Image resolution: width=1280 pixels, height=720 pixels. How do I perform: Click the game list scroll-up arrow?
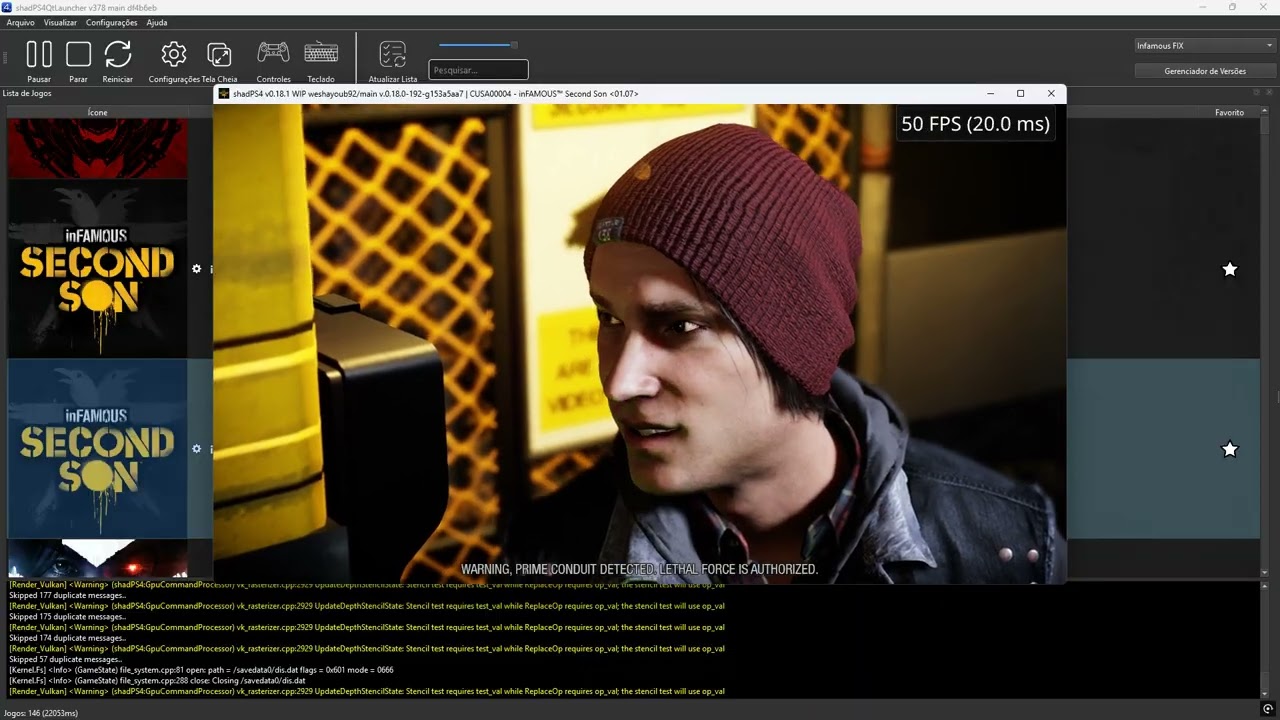[1265, 112]
